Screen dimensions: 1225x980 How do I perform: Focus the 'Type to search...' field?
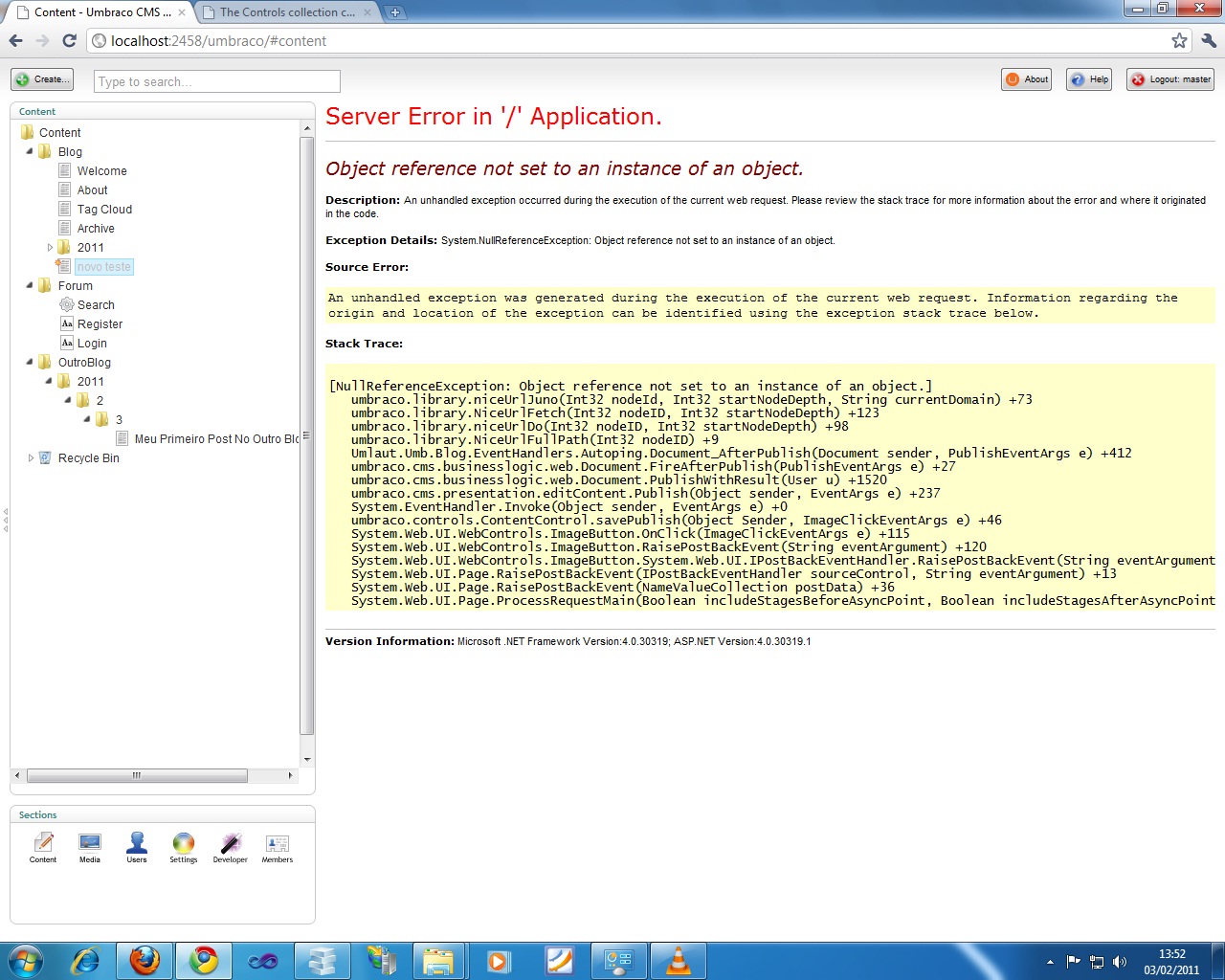click(x=217, y=81)
